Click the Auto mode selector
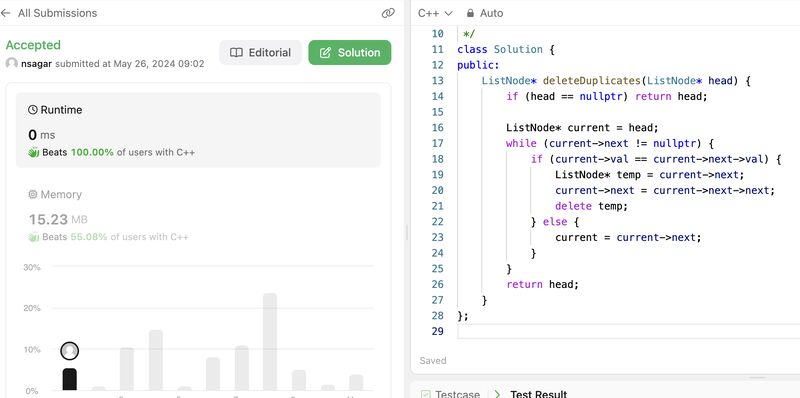 485,13
